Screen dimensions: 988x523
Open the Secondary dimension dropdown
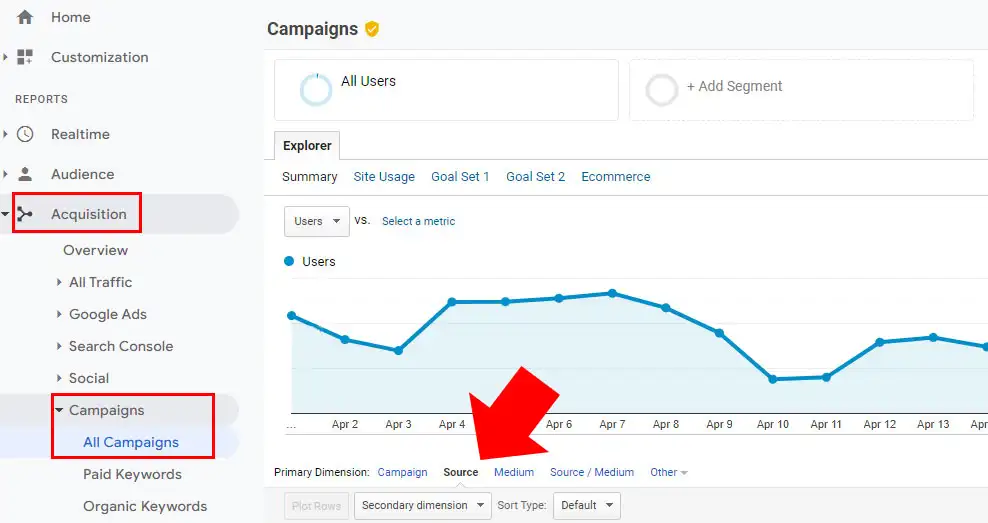422,506
